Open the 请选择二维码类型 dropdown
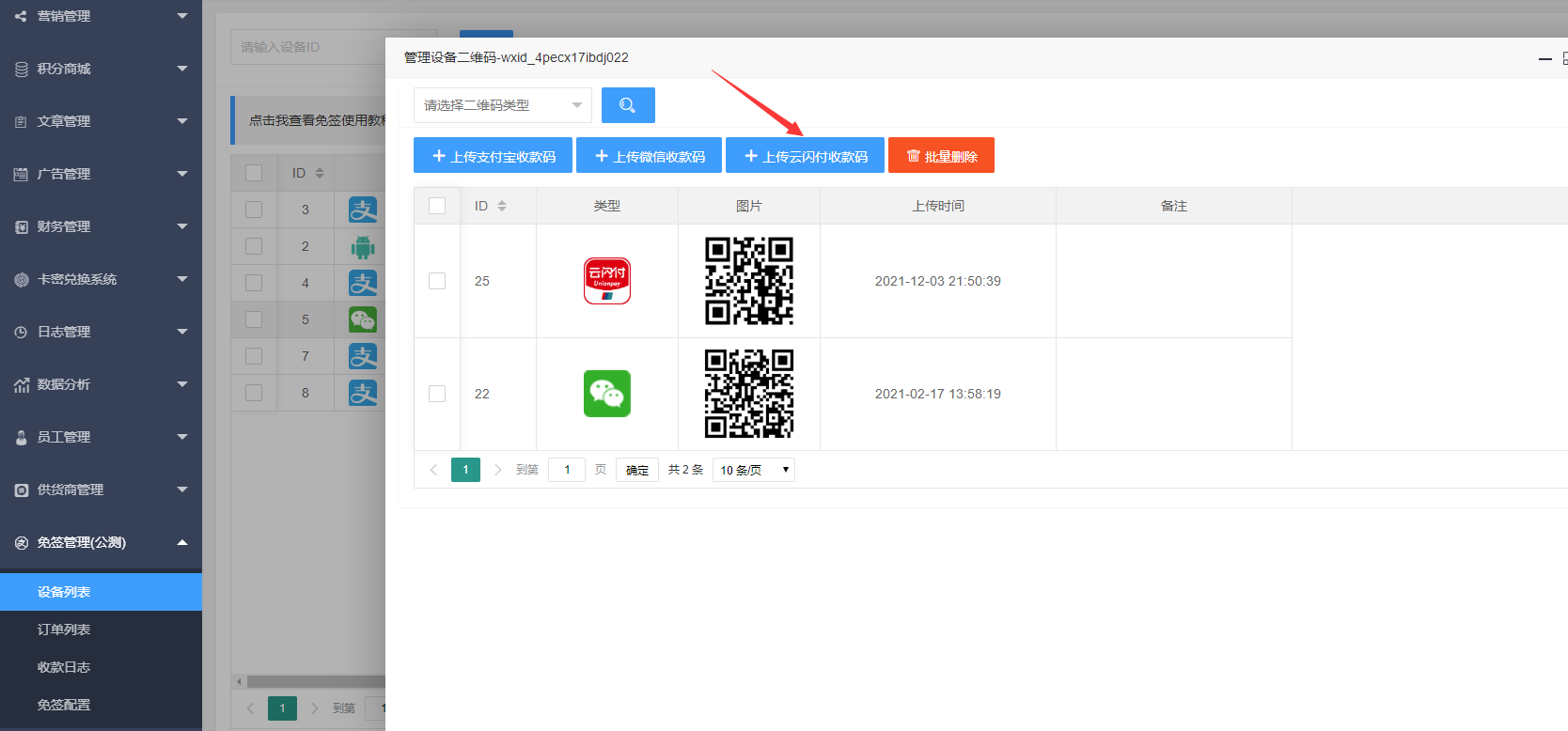 (503, 105)
